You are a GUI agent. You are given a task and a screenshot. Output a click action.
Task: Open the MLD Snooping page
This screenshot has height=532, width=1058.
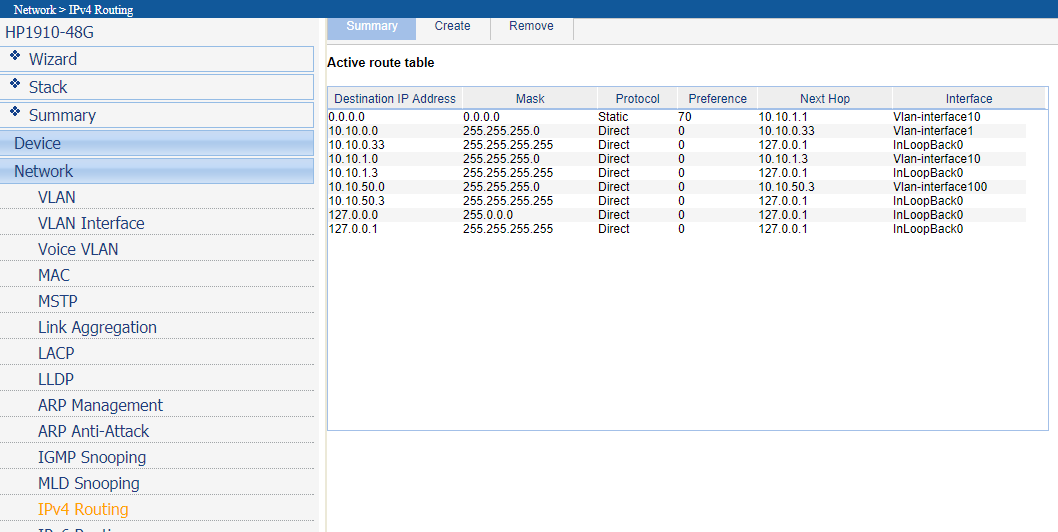tap(88, 483)
